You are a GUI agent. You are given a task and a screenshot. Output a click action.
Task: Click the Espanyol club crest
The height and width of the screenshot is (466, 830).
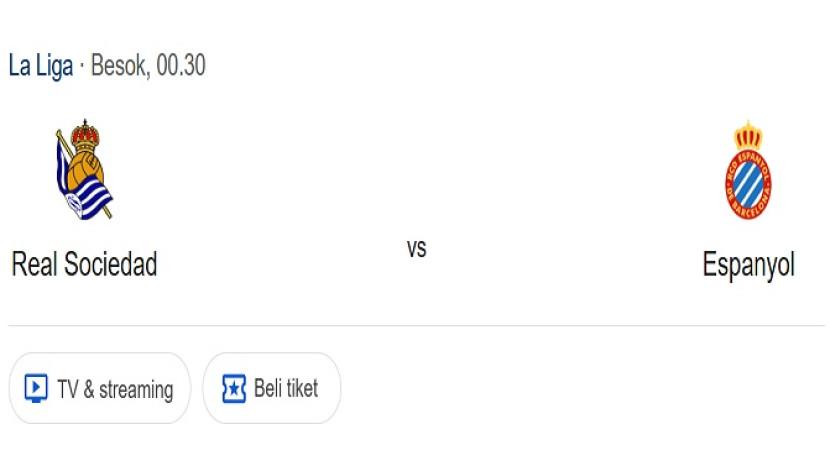pyautogui.click(x=748, y=172)
